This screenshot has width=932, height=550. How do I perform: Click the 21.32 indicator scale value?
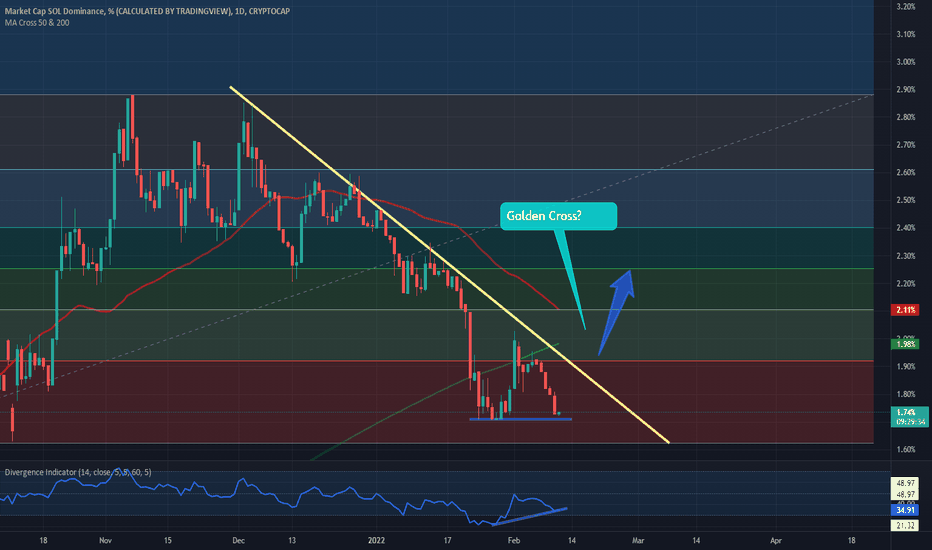906,526
